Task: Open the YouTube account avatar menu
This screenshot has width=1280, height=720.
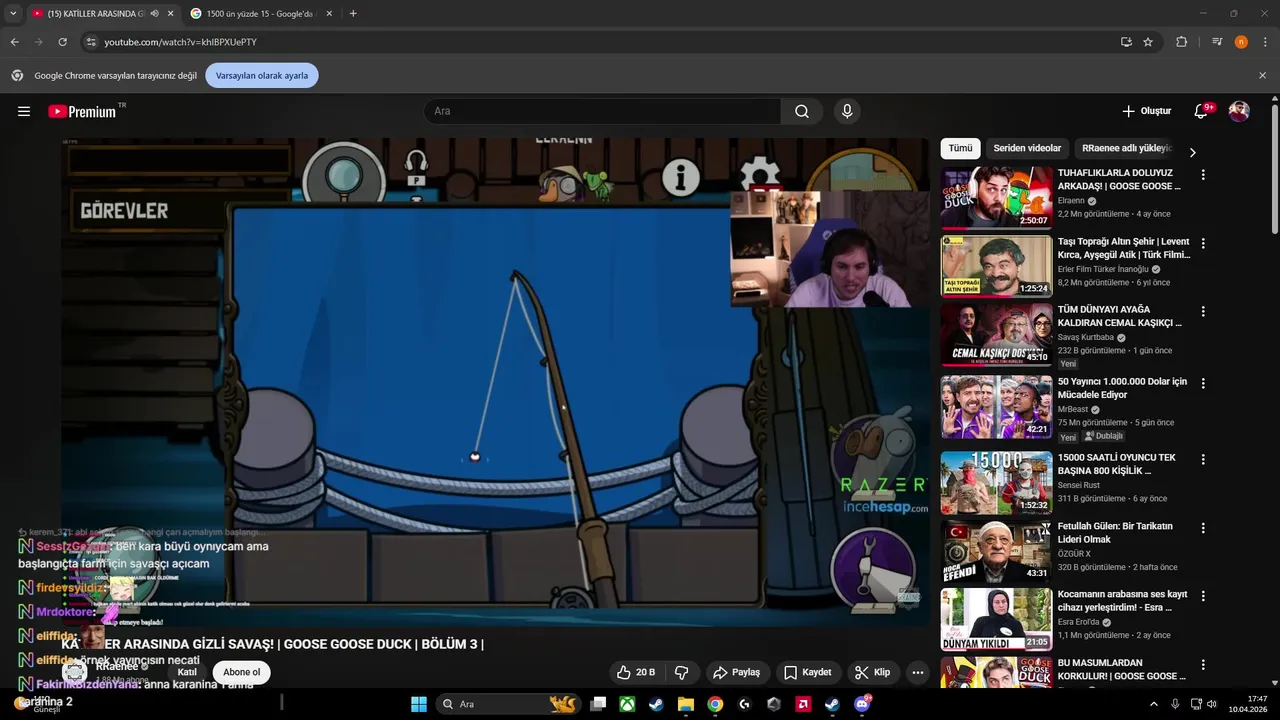Action: [x=1239, y=111]
